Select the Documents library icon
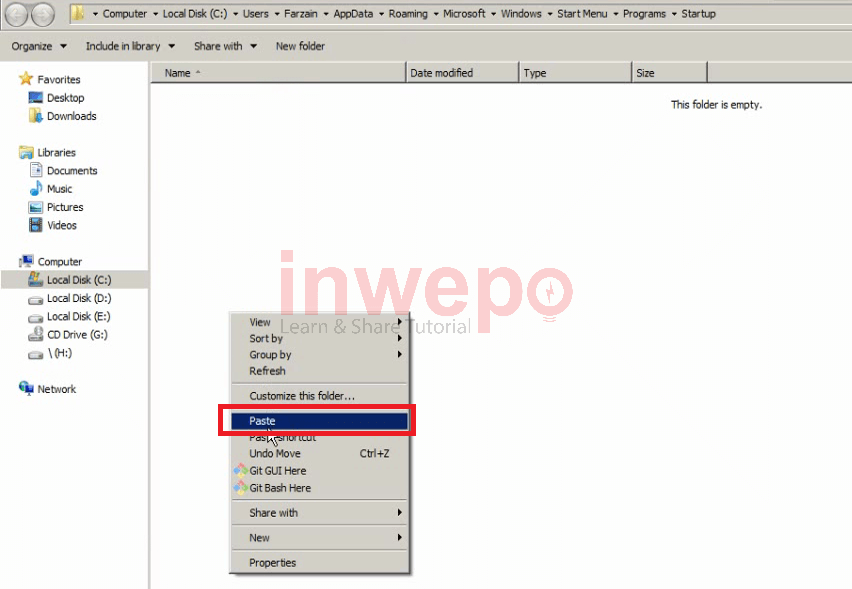 pos(36,170)
